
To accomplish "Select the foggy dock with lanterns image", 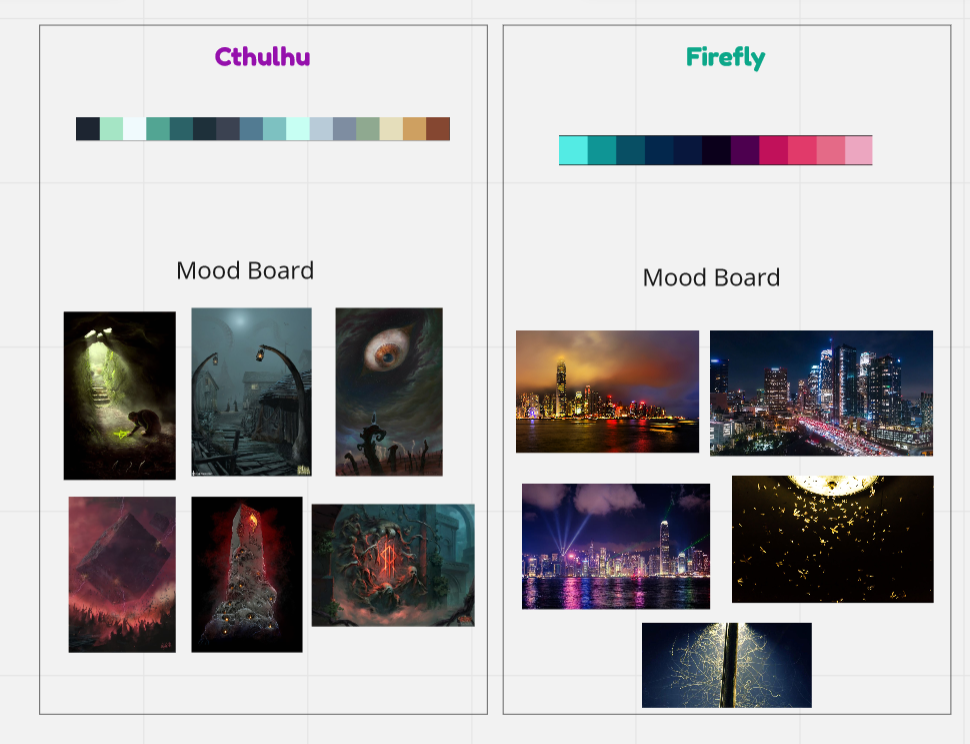I will point(252,391).
